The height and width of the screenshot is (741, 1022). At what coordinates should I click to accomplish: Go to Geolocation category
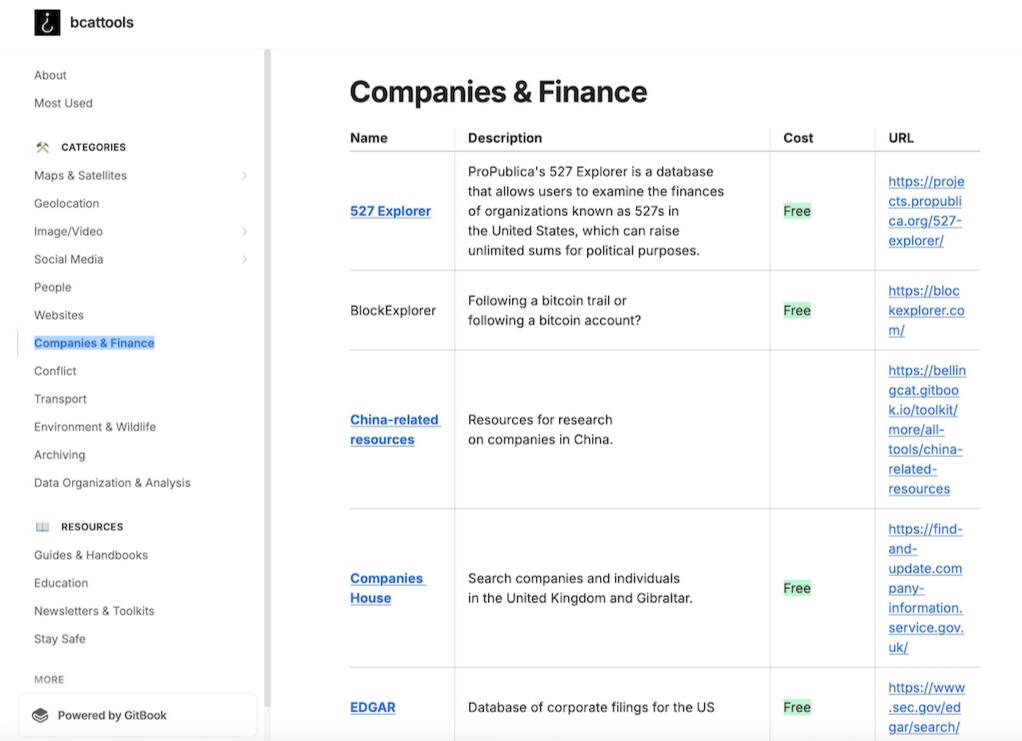pos(66,203)
